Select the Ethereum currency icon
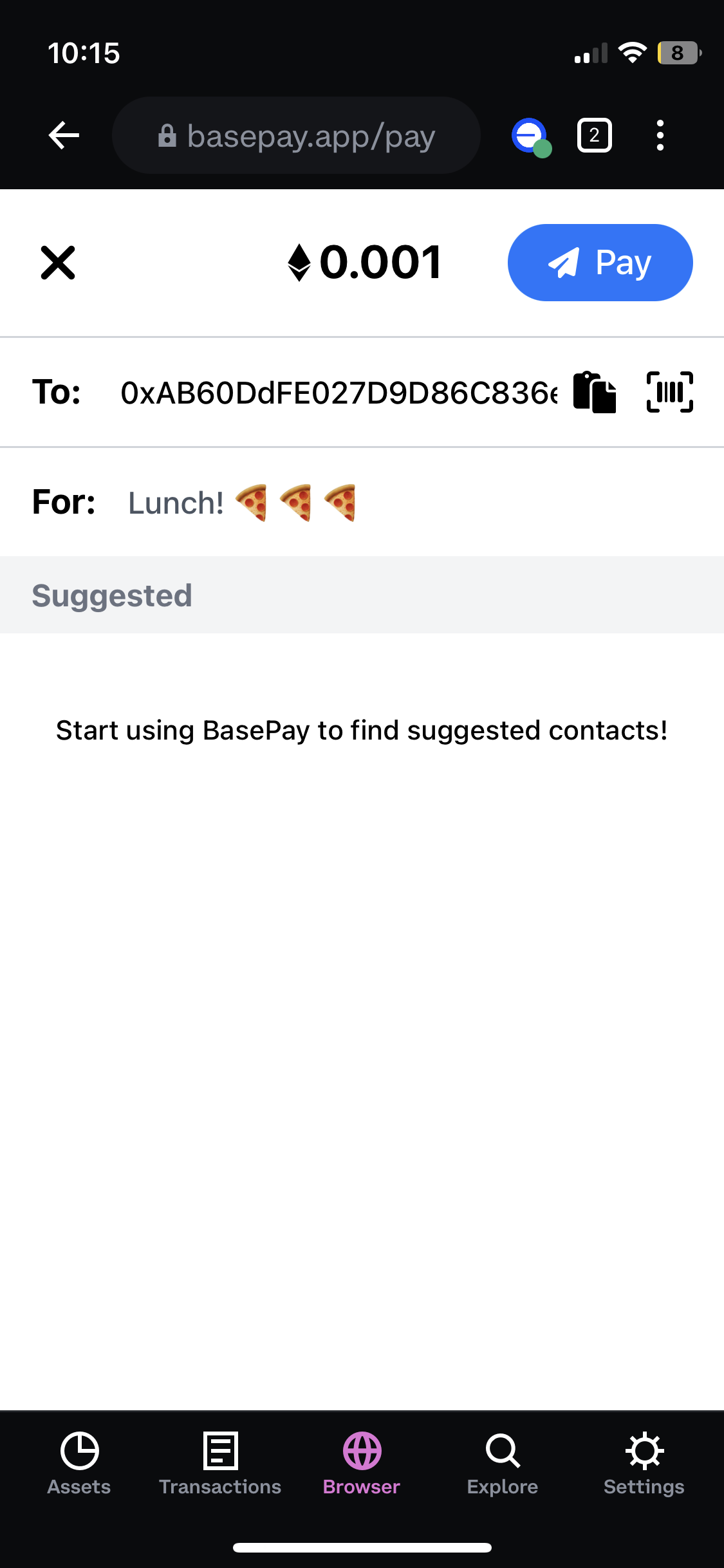Image resolution: width=724 pixels, height=1568 pixels. pos(299,263)
